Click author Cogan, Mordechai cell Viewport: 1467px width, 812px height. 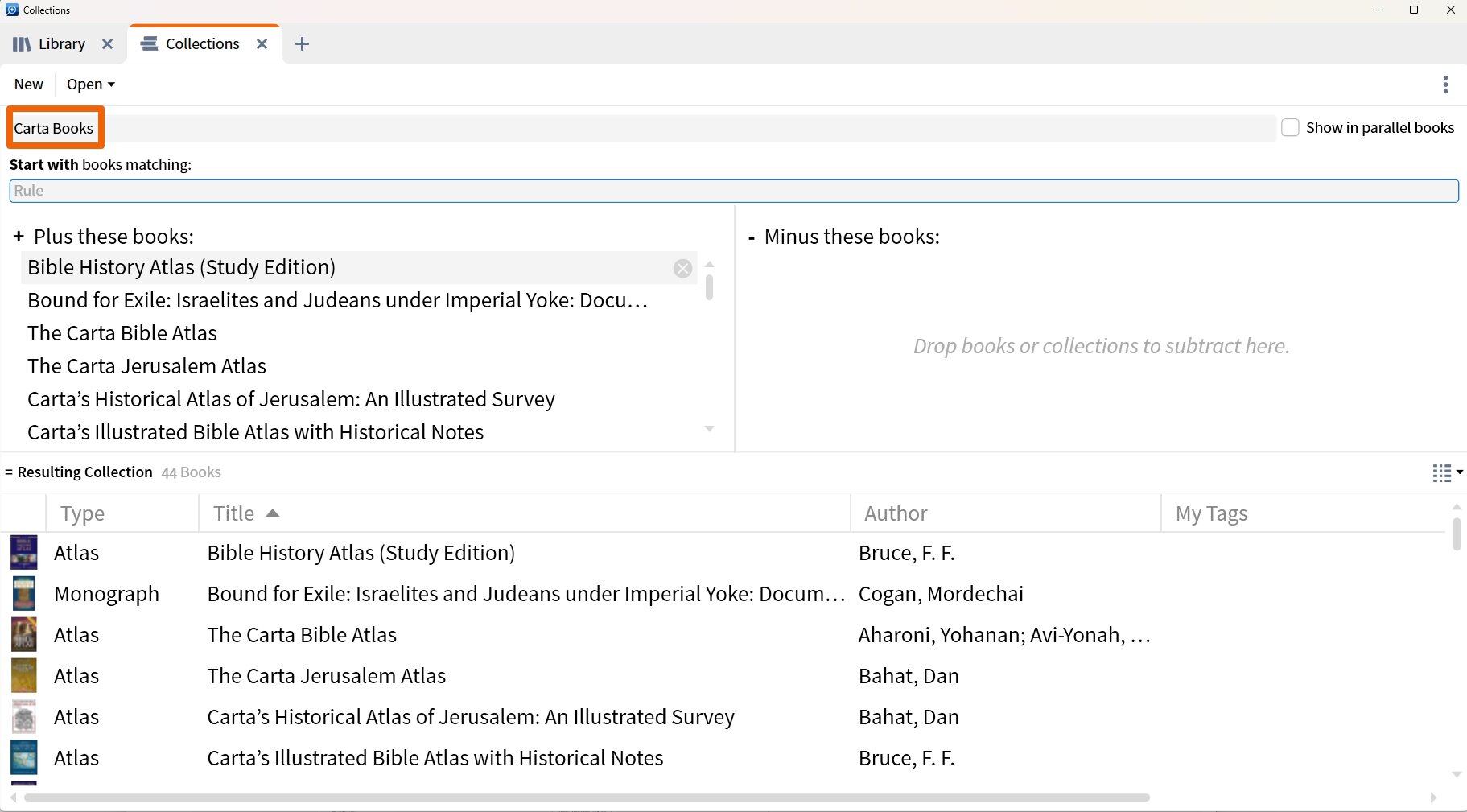tap(941, 594)
